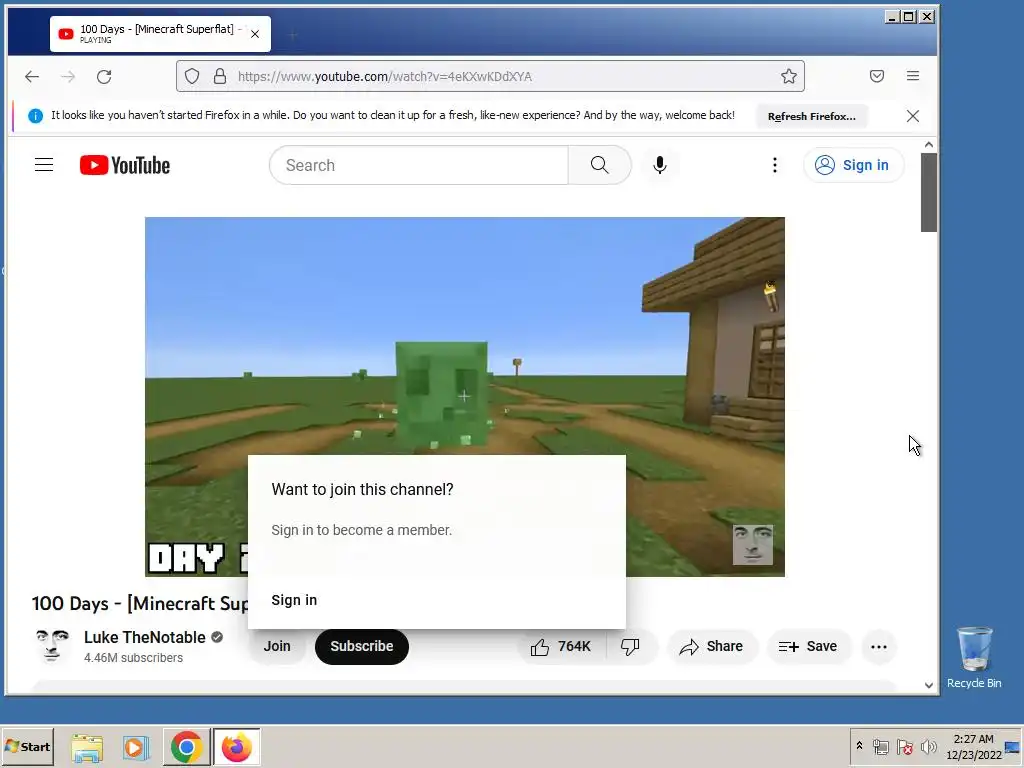Image resolution: width=1024 pixels, height=768 pixels.
Task: Switch to Google Chrome in taskbar
Action: (x=187, y=747)
